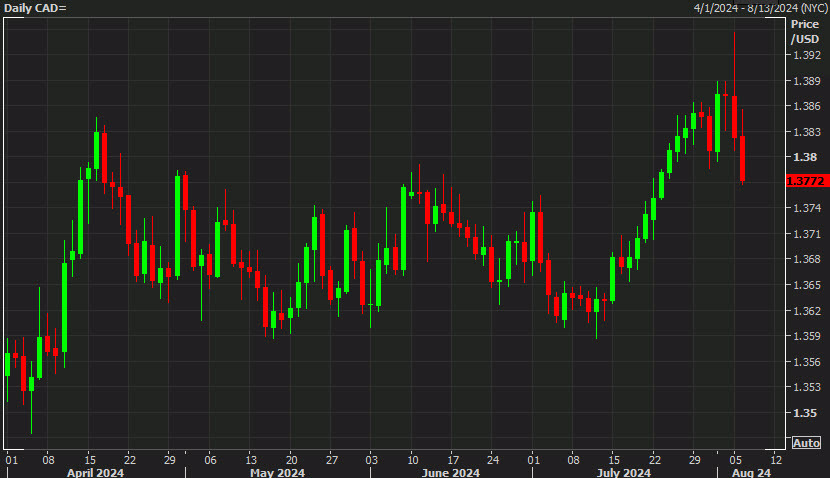This screenshot has width=830, height=478.
Task: Click the Daily CAD= chart title
Action: click(x=35, y=8)
